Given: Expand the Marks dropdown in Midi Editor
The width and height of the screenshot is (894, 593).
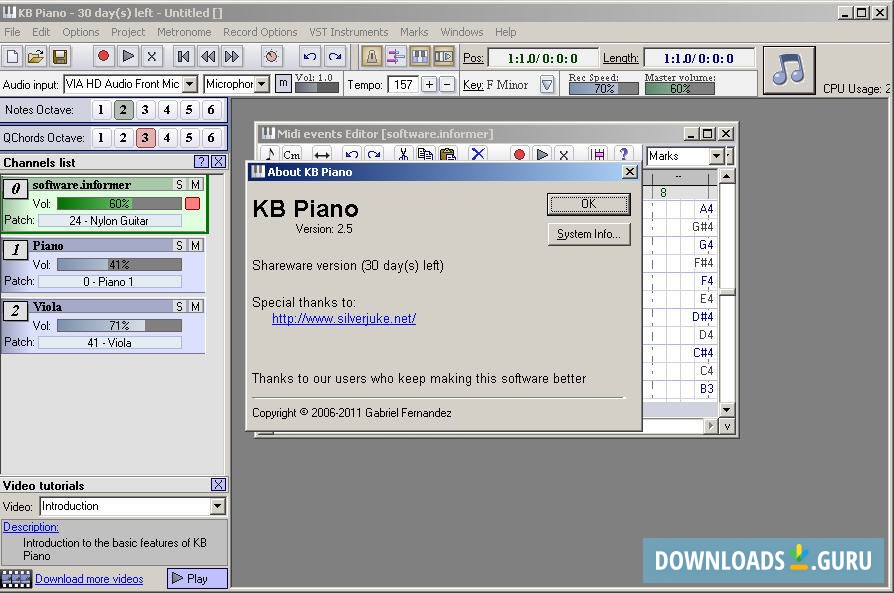Looking at the screenshot, I should coord(717,156).
